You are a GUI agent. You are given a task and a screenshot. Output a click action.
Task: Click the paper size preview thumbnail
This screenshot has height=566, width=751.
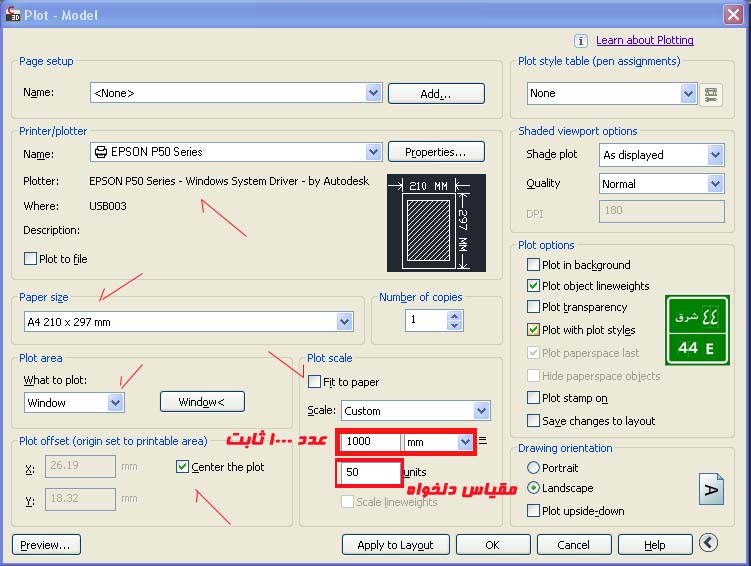coord(436,223)
